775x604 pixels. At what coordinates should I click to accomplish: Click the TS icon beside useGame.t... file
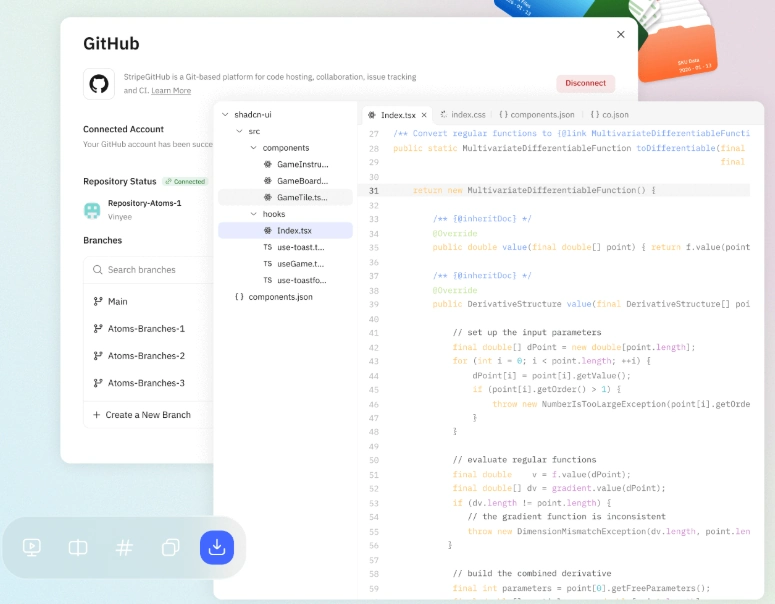tap(267, 264)
